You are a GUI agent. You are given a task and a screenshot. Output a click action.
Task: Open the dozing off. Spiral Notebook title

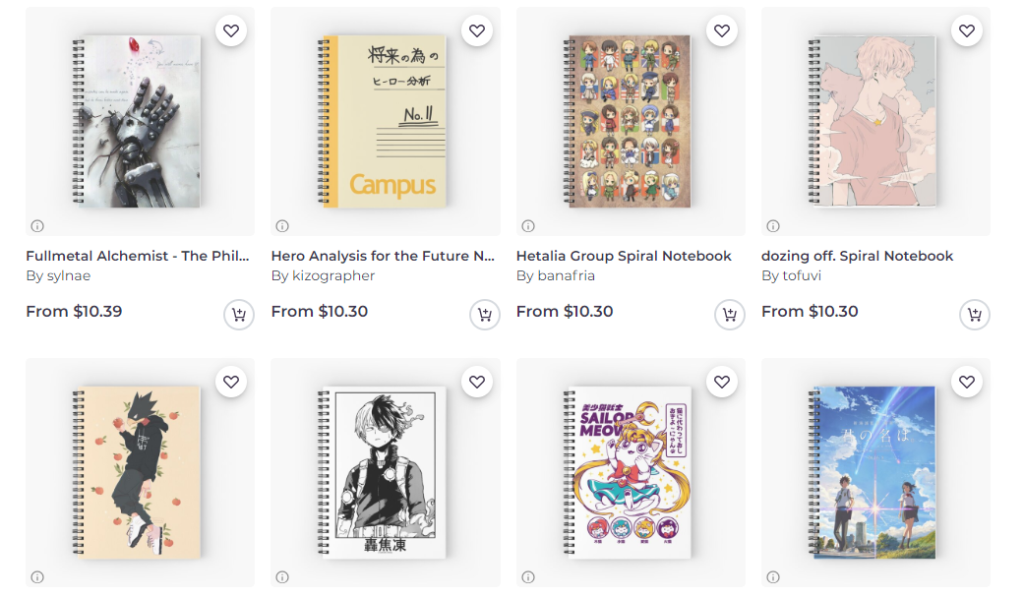(x=857, y=256)
